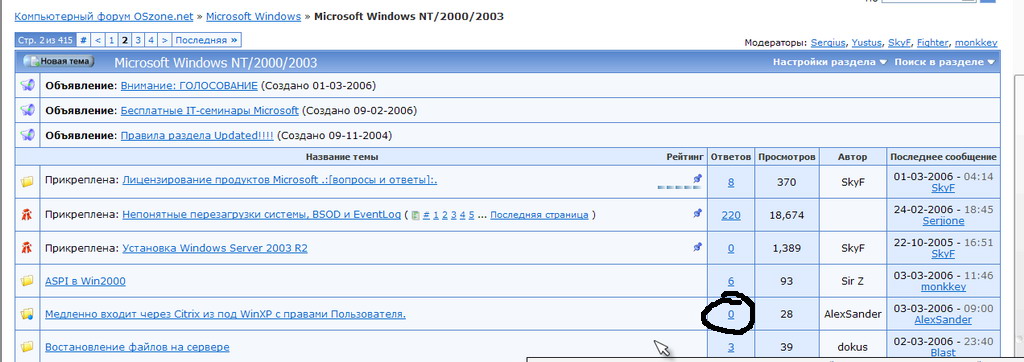Open moderator Yustus profile link
Image resolution: width=1024 pixels, height=362 pixels.
pos(867,42)
